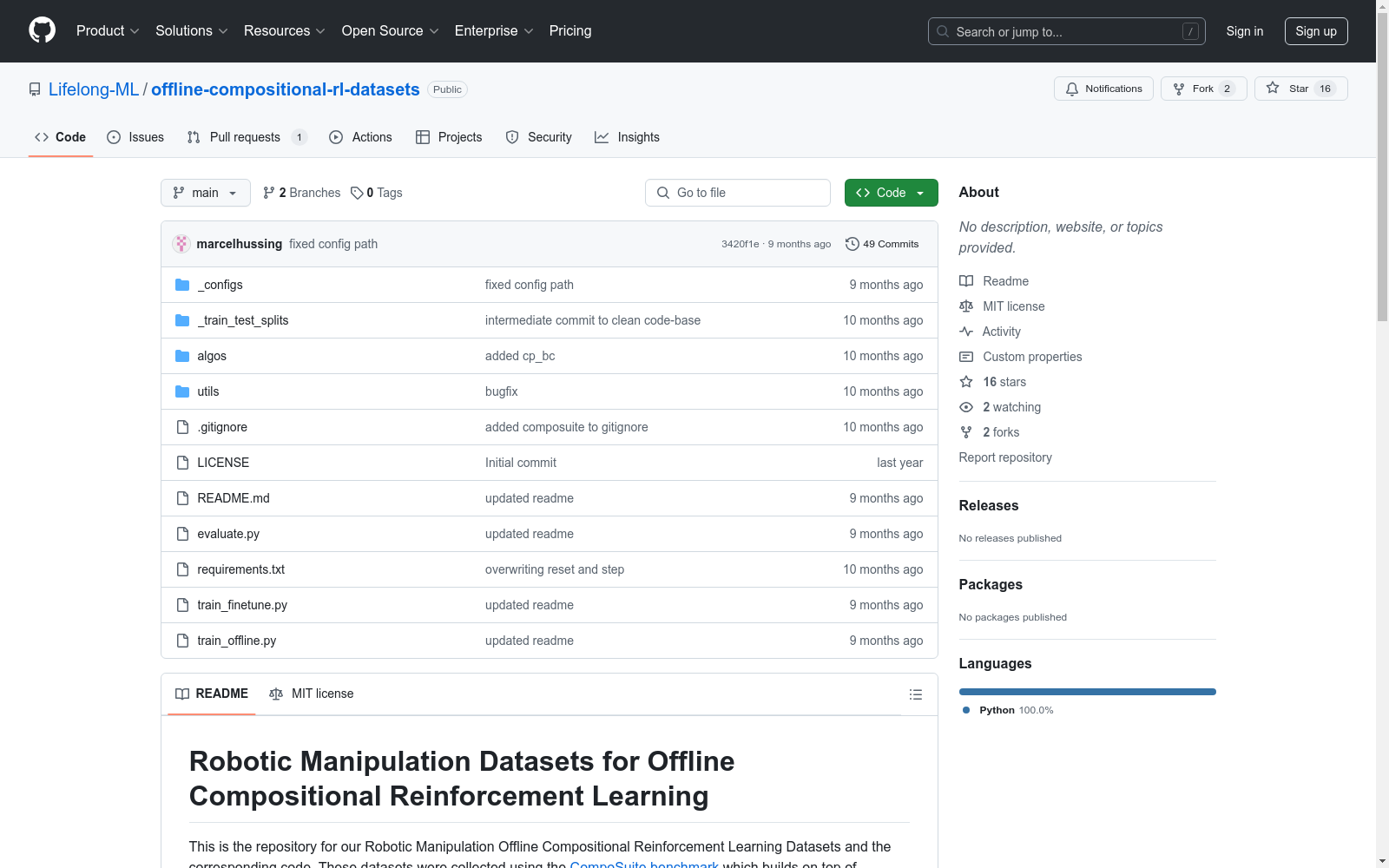The width and height of the screenshot is (1389, 868).
Task: Open the algos folder icon
Action: click(182, 356)
